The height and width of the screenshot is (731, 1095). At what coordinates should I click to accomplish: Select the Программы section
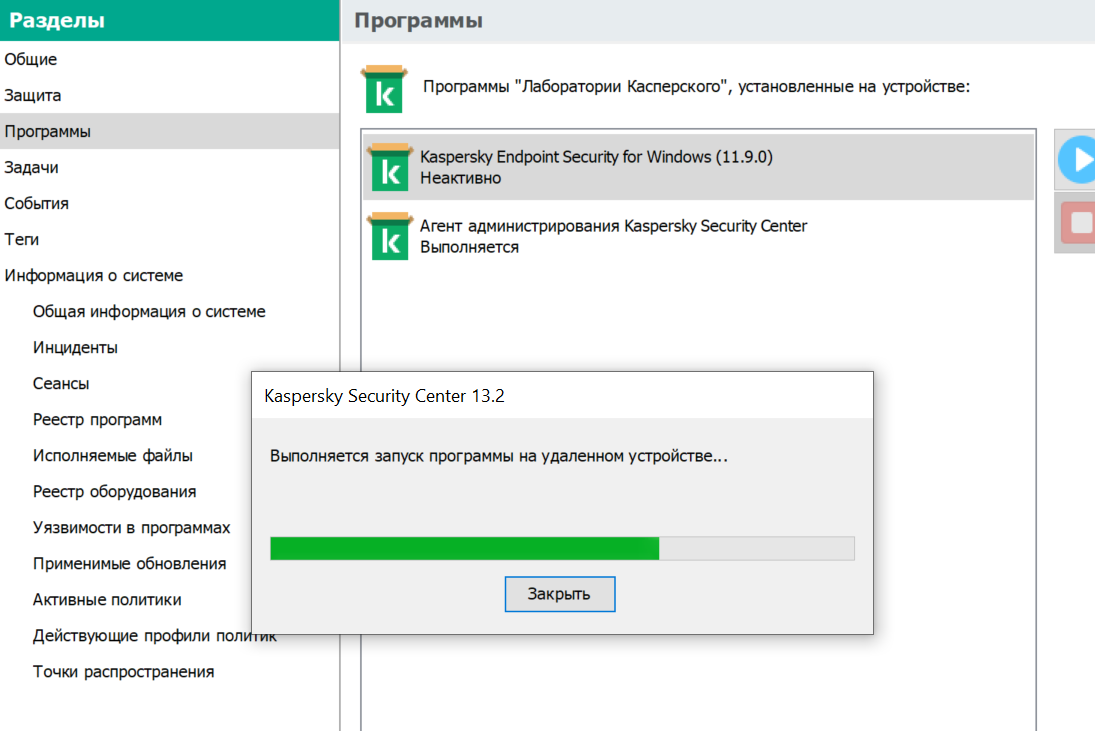tap(170, 131)
